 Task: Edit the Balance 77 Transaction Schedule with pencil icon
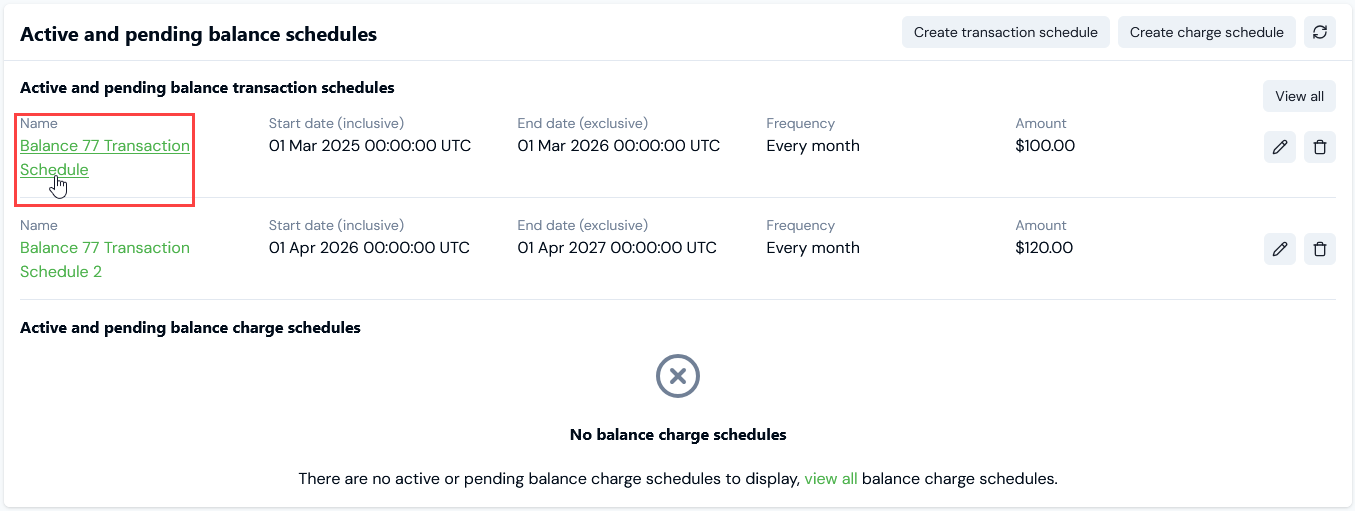(1280, 147)
